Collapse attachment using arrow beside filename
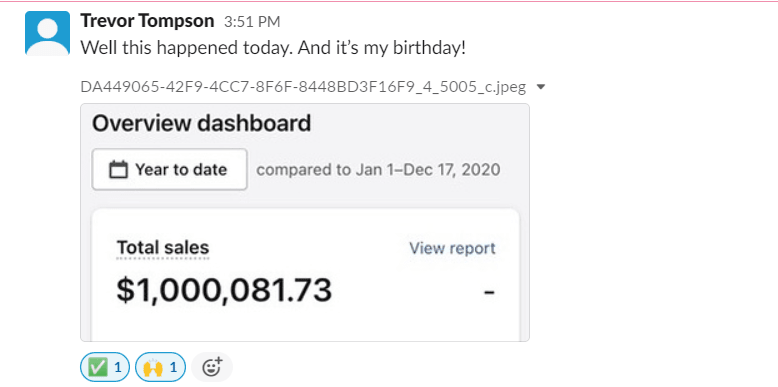The image size is (778, 387). [541, 87]
